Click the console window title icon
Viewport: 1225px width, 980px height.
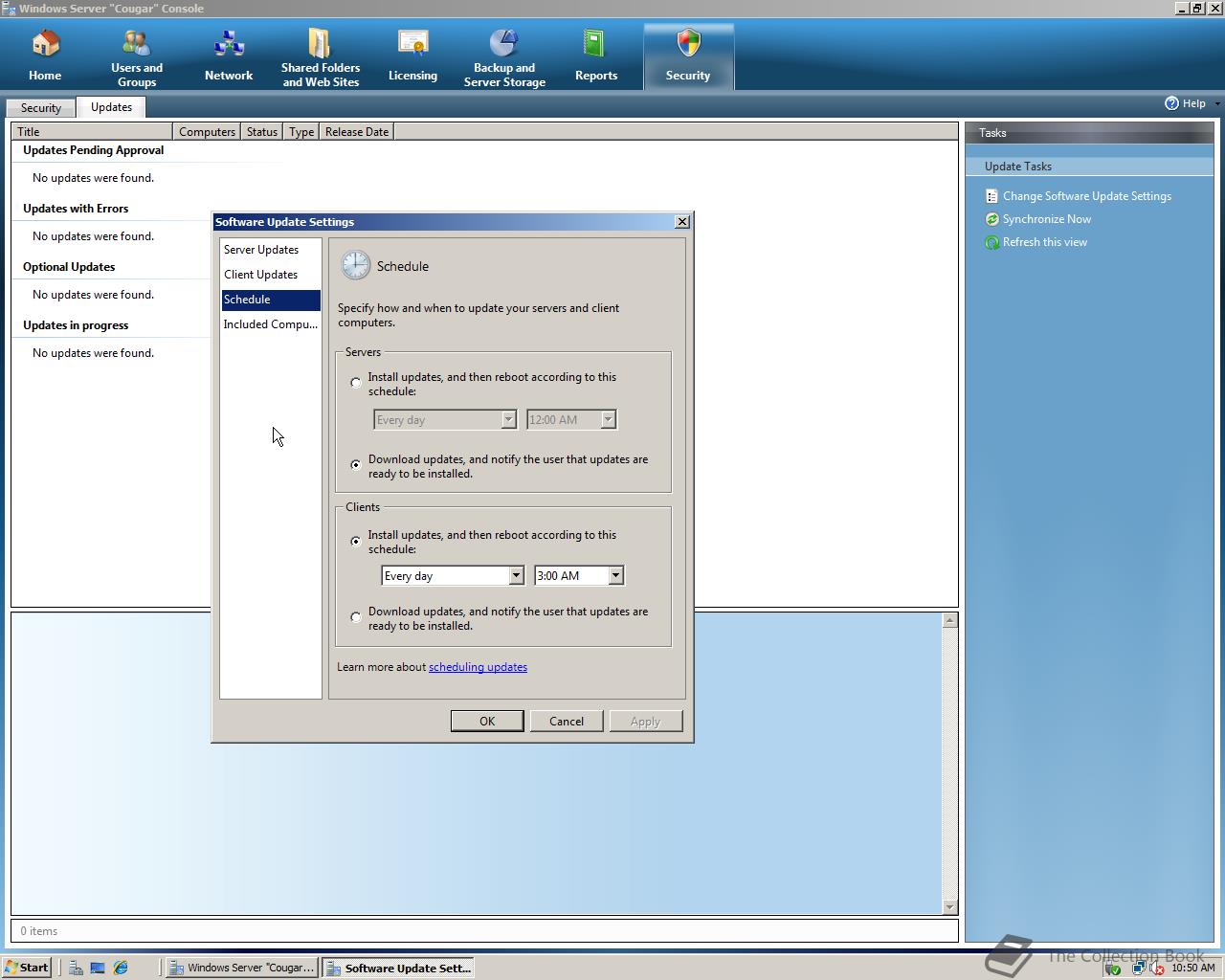pyautogui.click(x=9, y=9)
